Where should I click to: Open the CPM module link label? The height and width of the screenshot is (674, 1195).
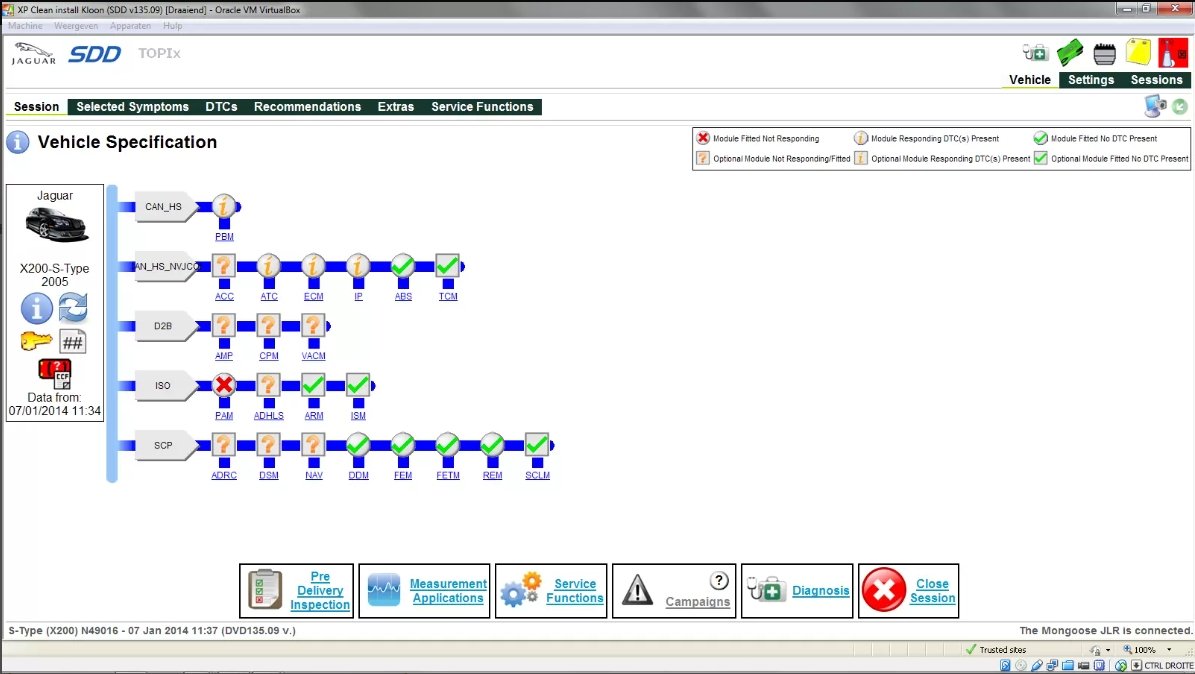[x=269, y=356]
